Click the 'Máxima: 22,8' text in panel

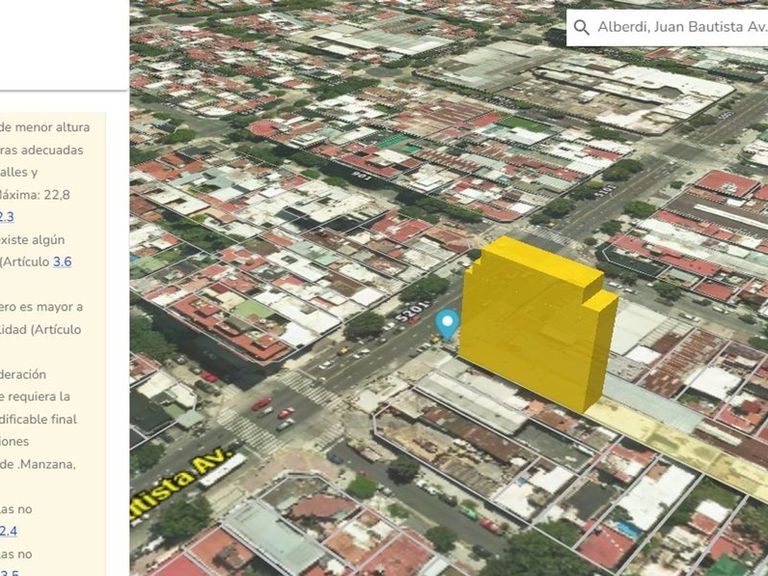[35, 194]
